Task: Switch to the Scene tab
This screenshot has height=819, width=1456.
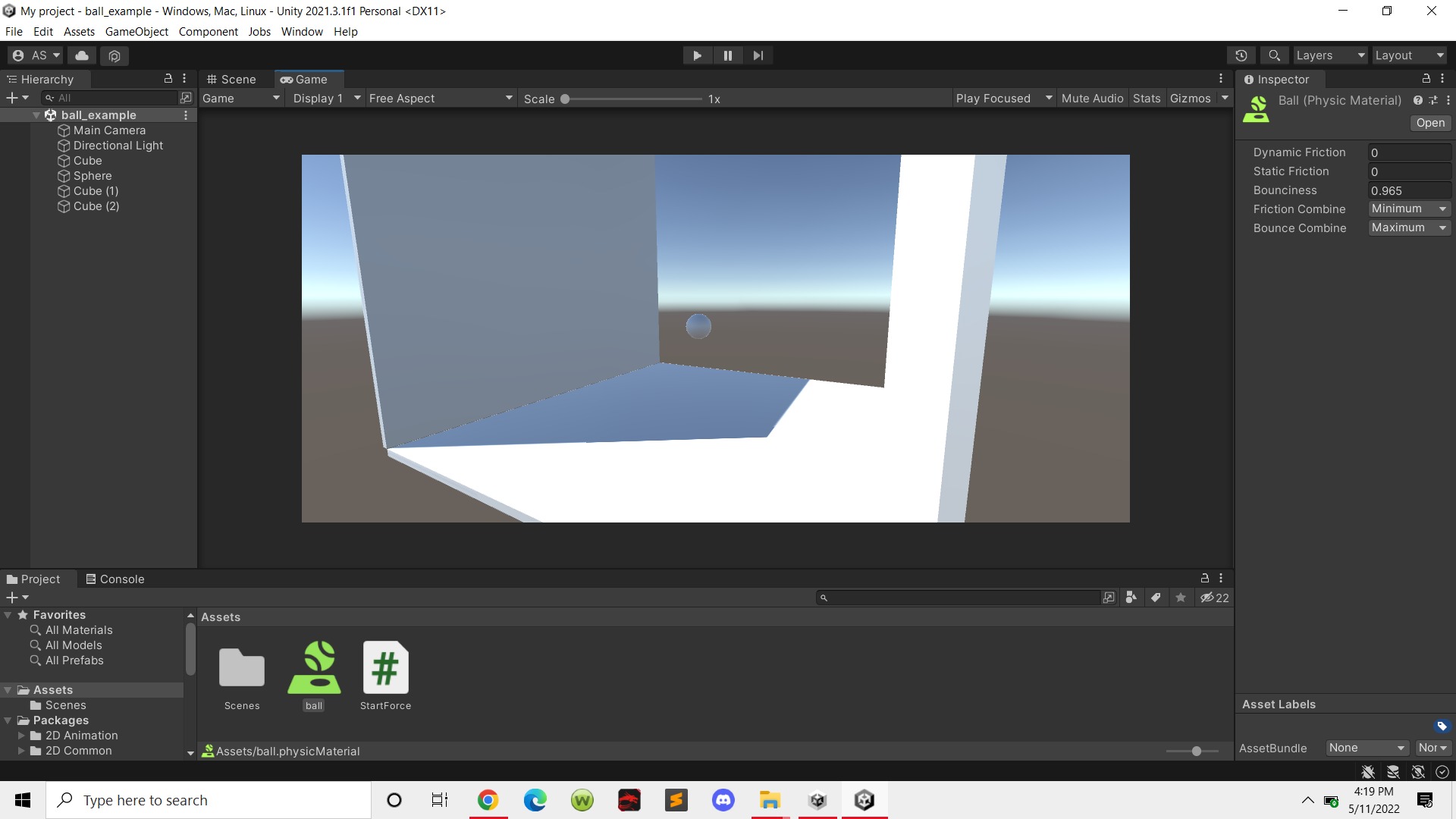Action: (232, 79)
